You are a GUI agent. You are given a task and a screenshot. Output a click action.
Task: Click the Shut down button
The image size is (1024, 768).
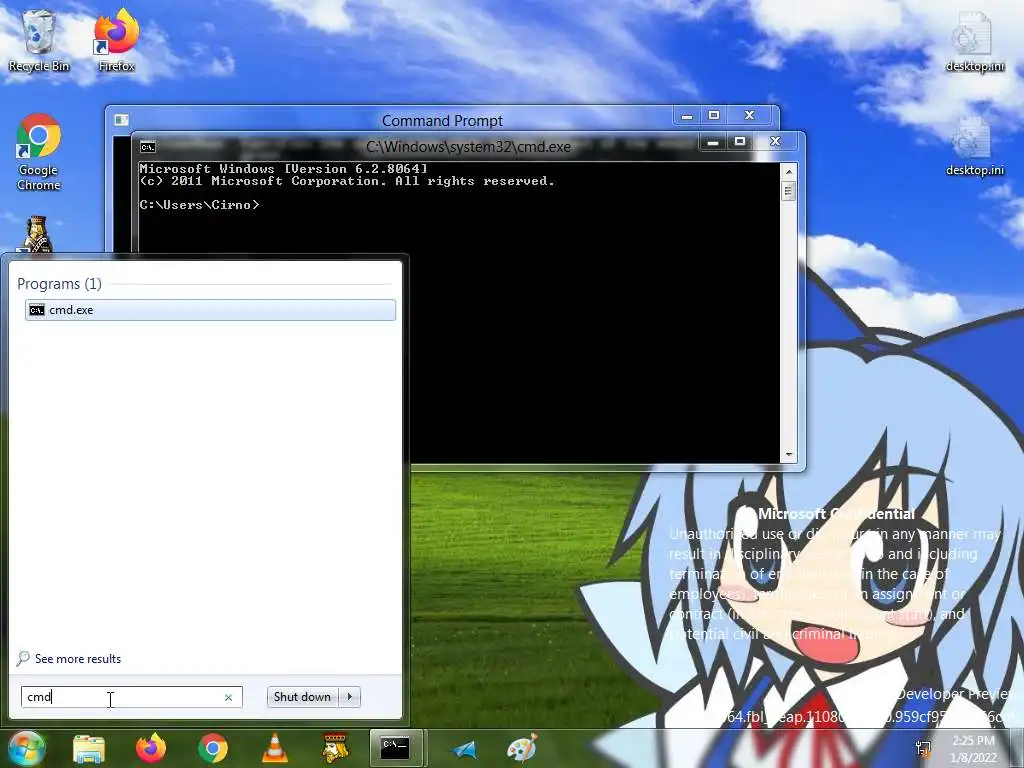click(302, 697)
